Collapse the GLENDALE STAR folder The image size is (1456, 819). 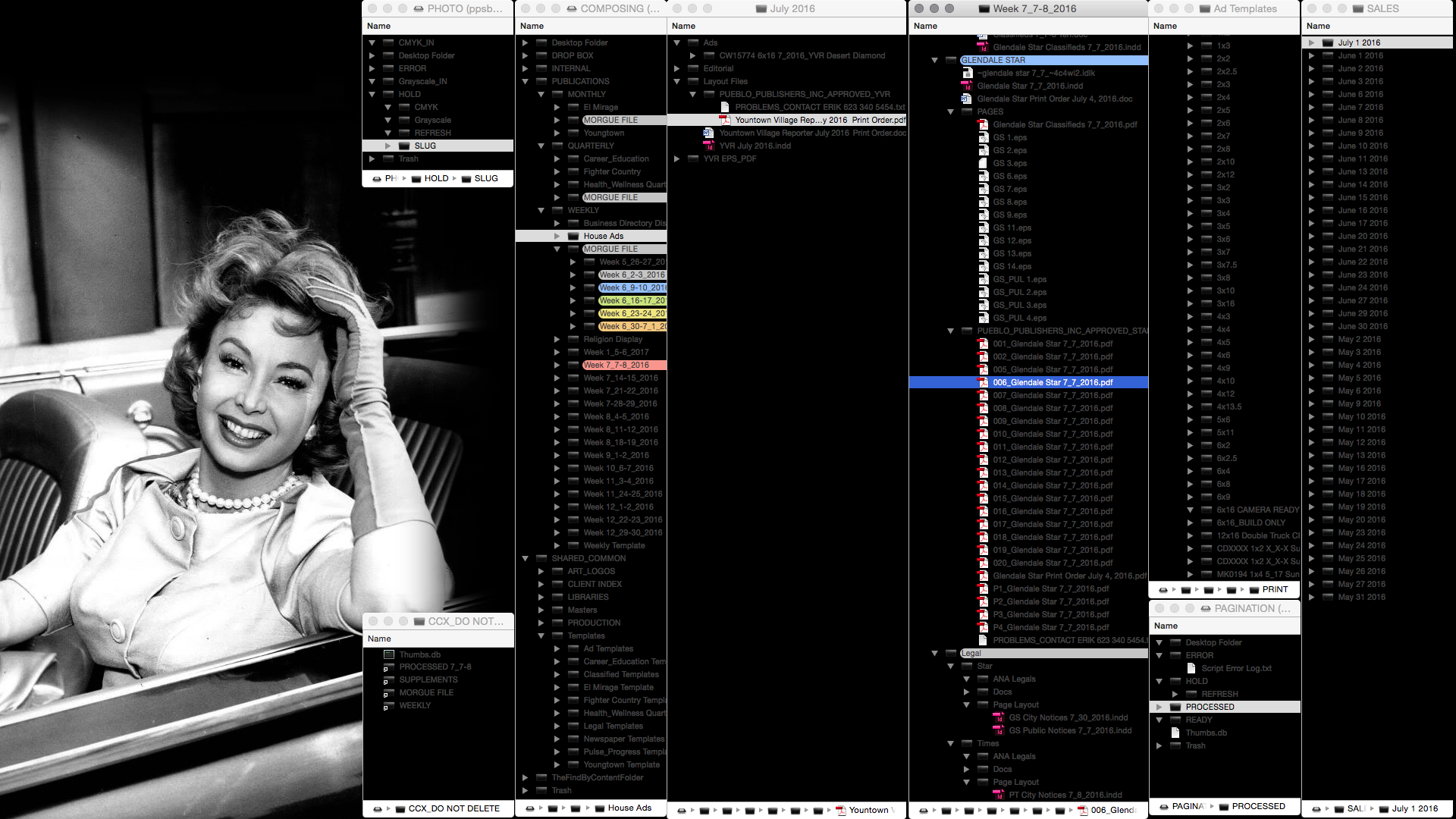[934, 60]
